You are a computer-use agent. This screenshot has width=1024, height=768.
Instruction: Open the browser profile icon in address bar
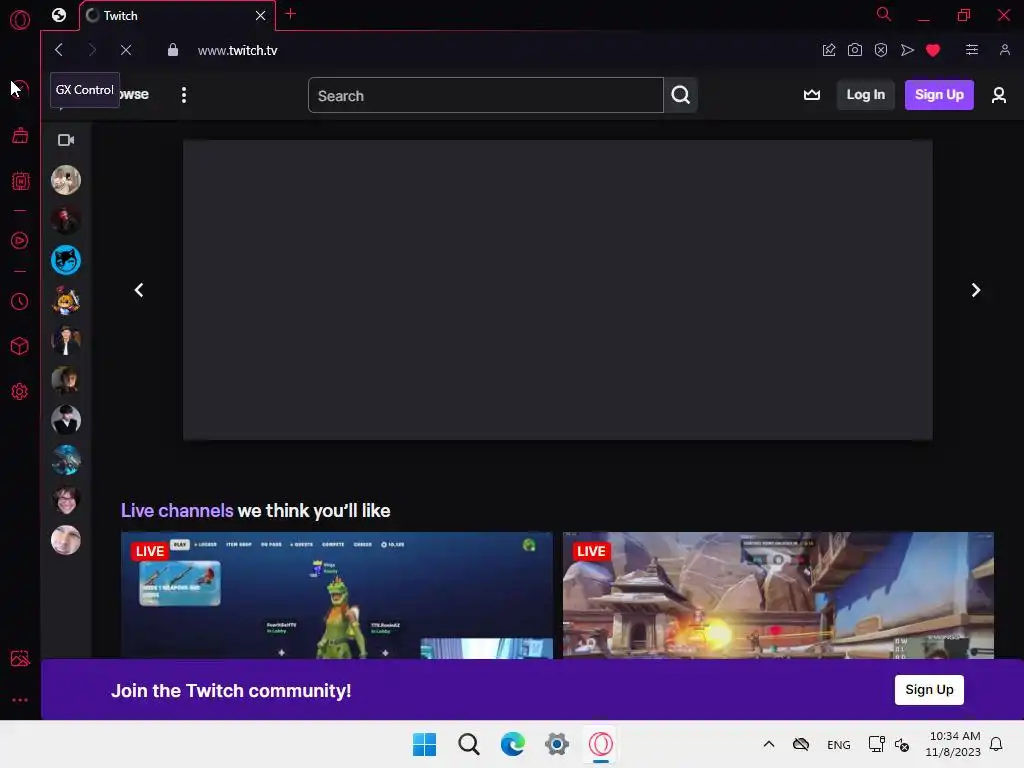(x=1004, y=50)
